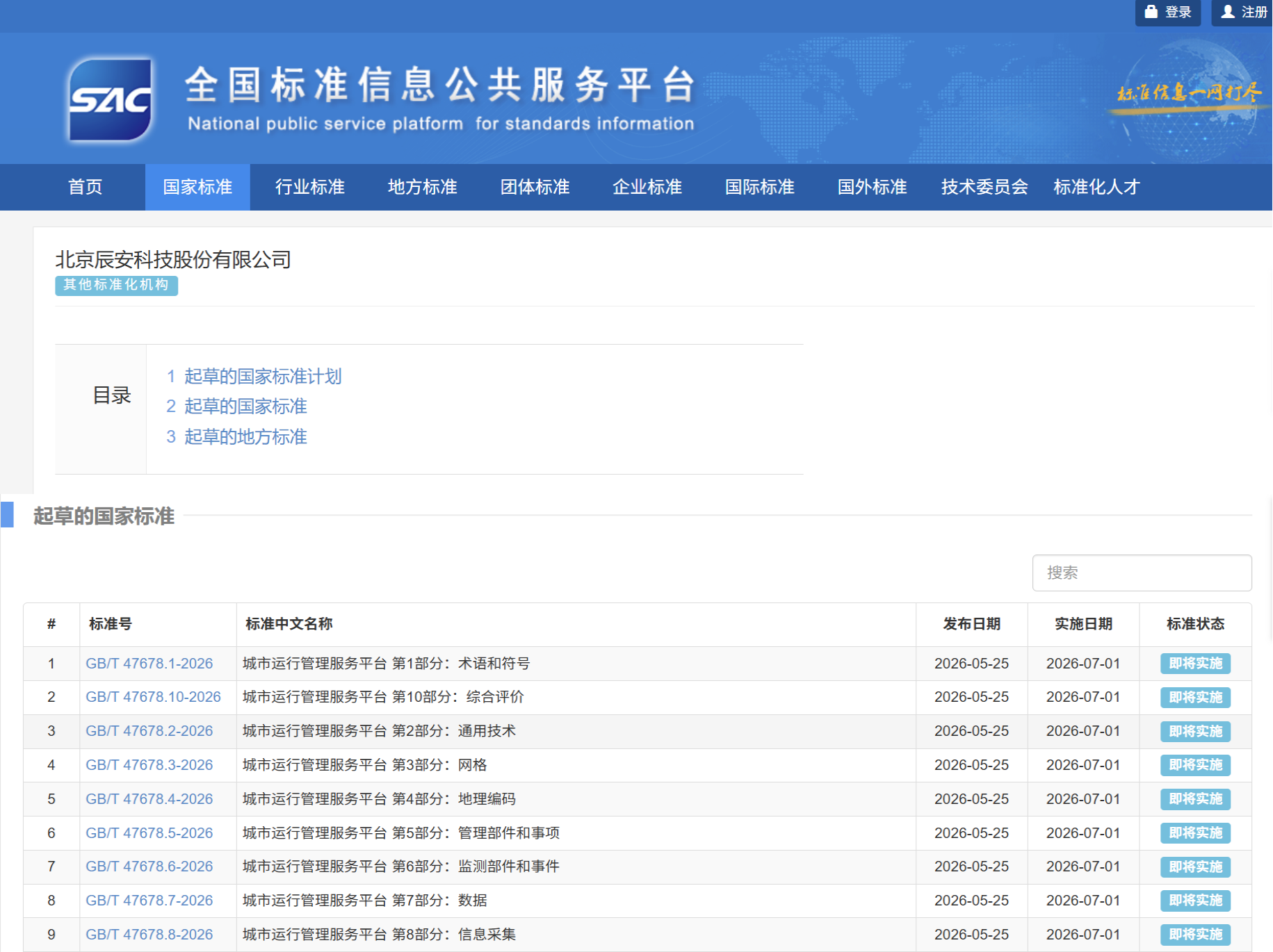The height and width of the screenshot is (952, 1273).
Task: Click 即将实施 badge for 信息采集 row
Action: point(1195,935)
